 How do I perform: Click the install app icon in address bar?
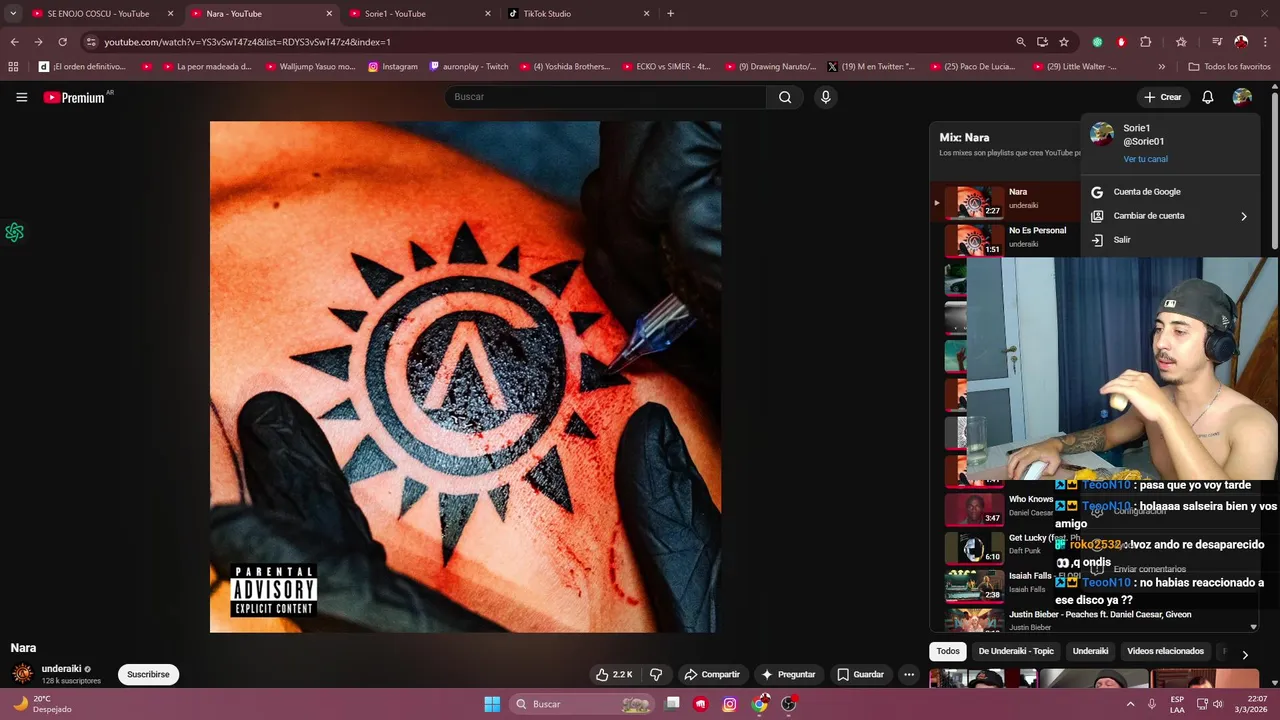tap(1042, 42)
